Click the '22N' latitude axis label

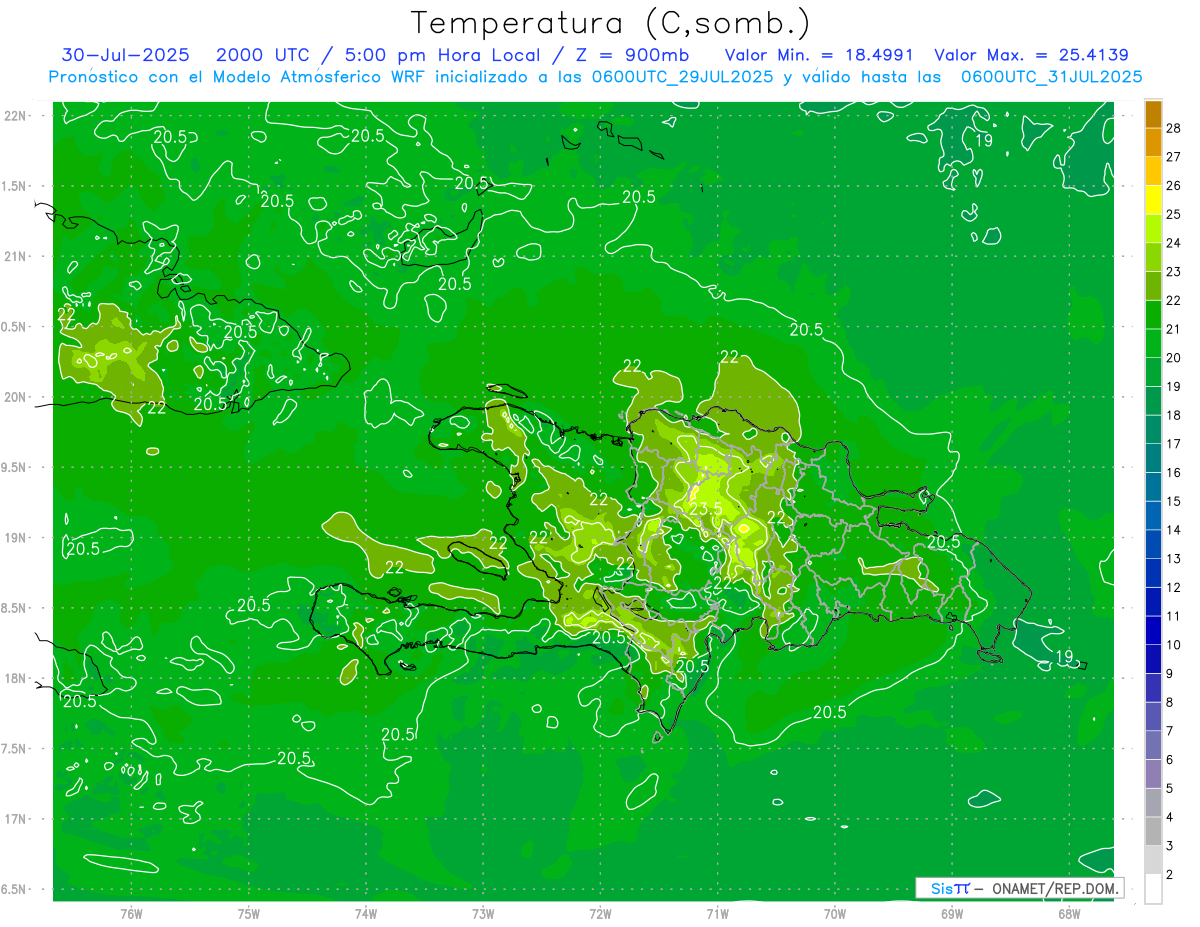15,116
